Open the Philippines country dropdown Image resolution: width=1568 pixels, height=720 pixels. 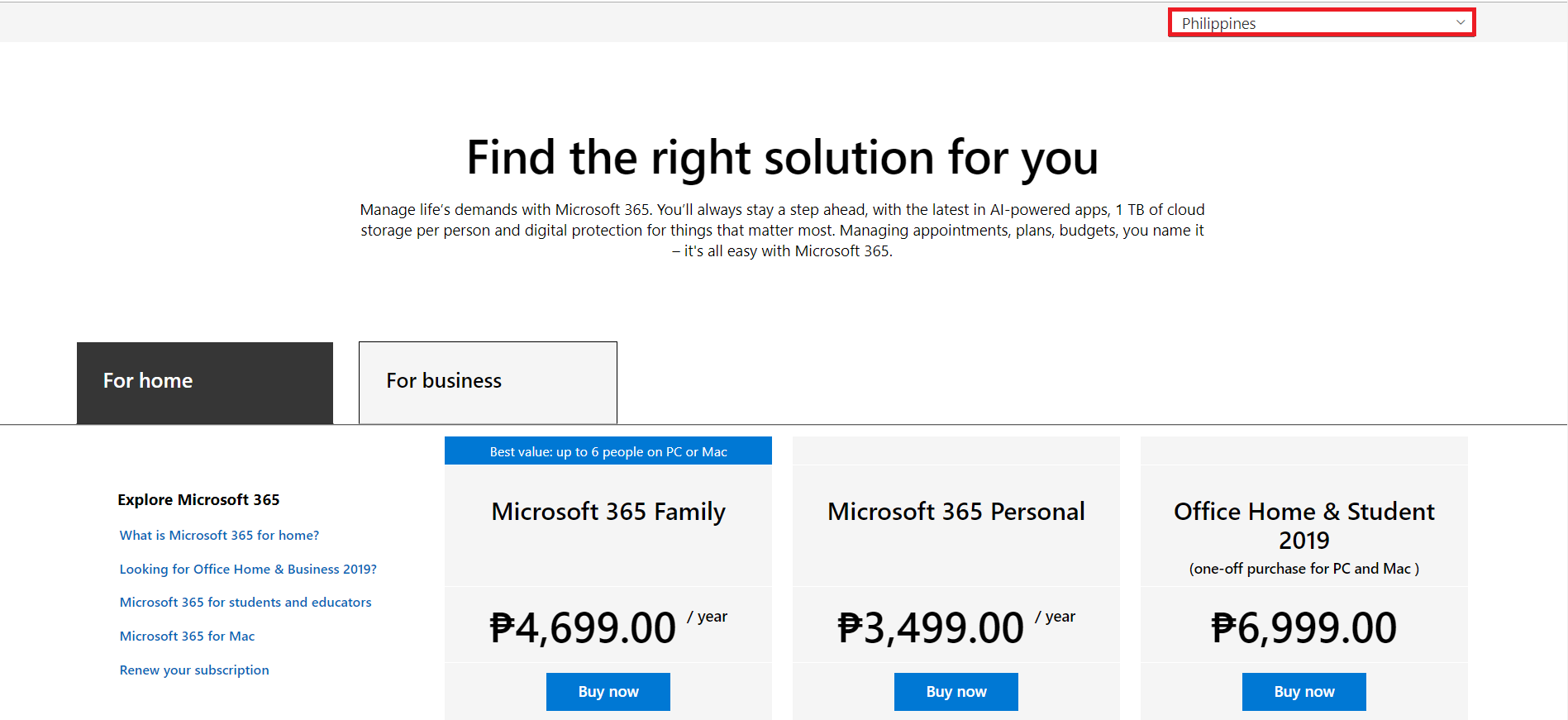(x=1321, y=23)
